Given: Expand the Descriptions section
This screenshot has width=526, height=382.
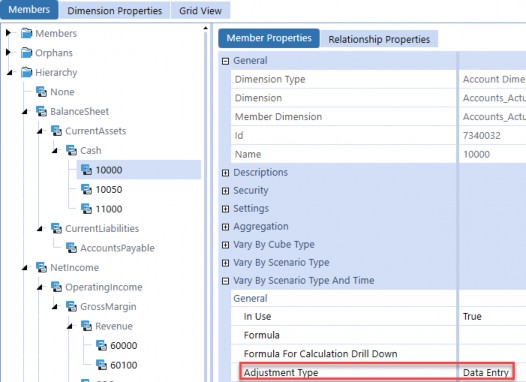Looking at the screenshot, I should (225, 173).
